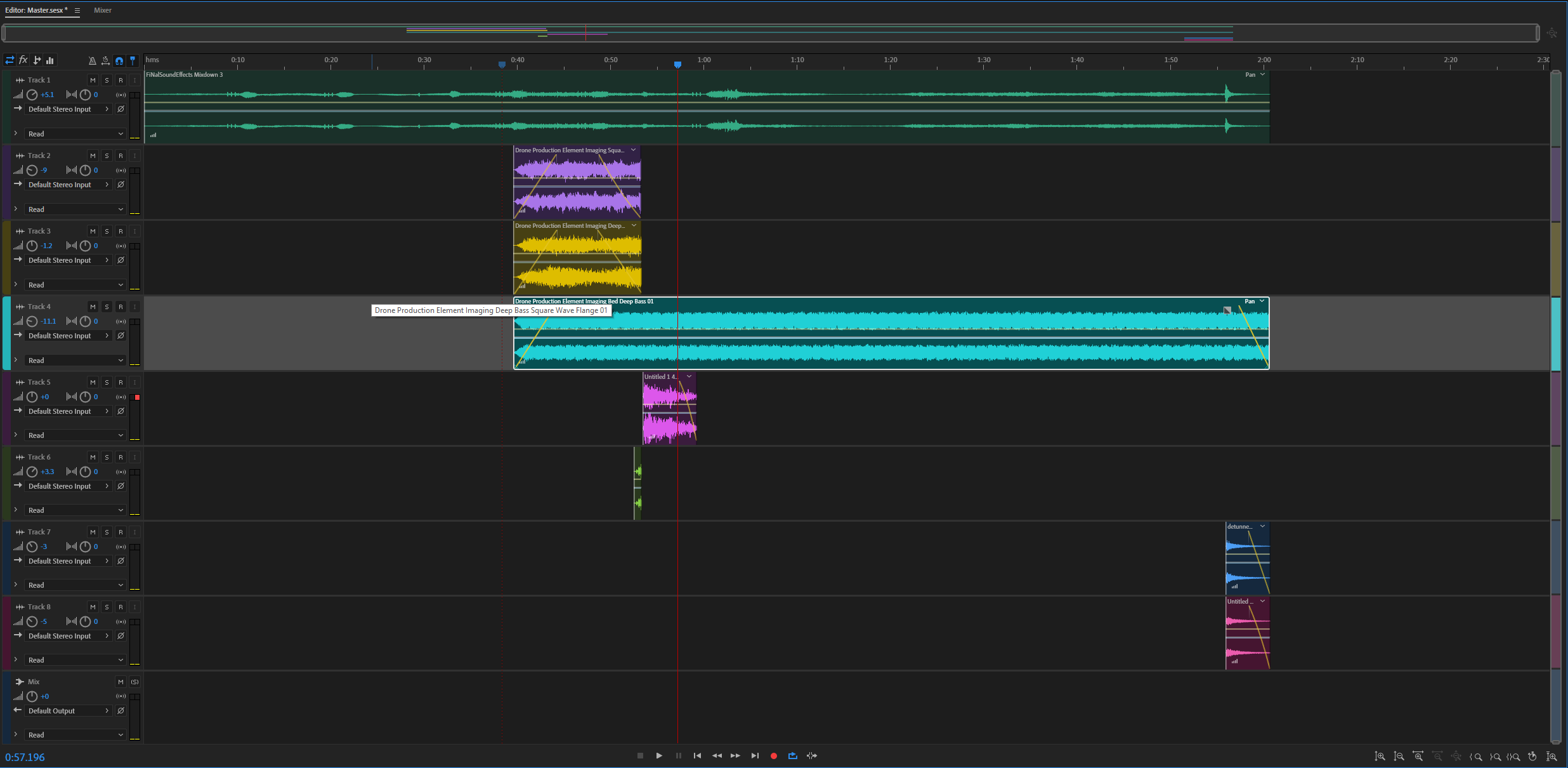1568x768 pixels.
Task: Toggle the metronome icon
Action: tap(93, 61)
